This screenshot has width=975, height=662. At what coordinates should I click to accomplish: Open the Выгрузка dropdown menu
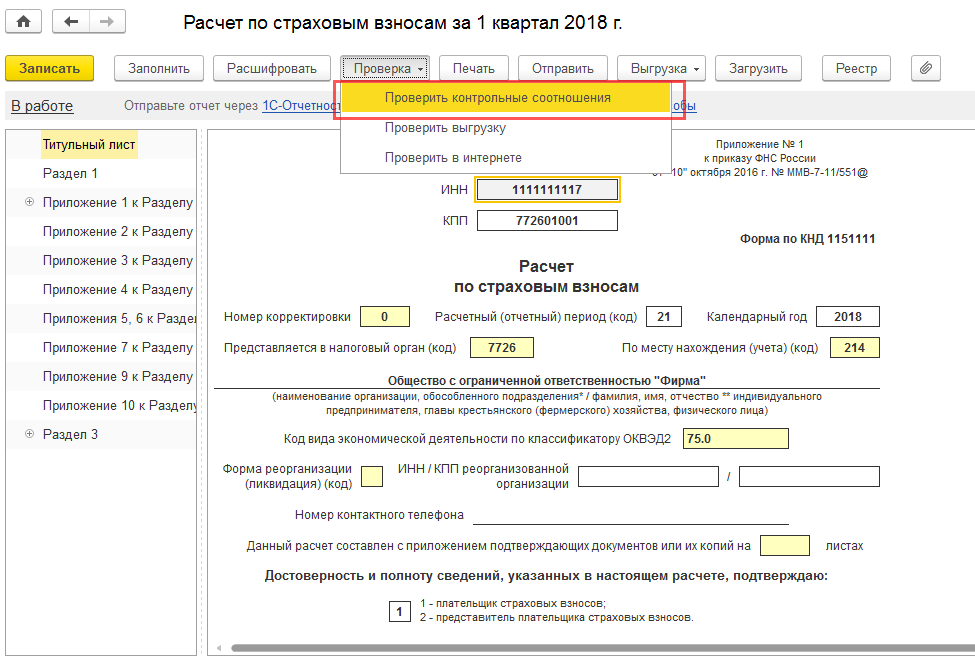pos(661,68)
